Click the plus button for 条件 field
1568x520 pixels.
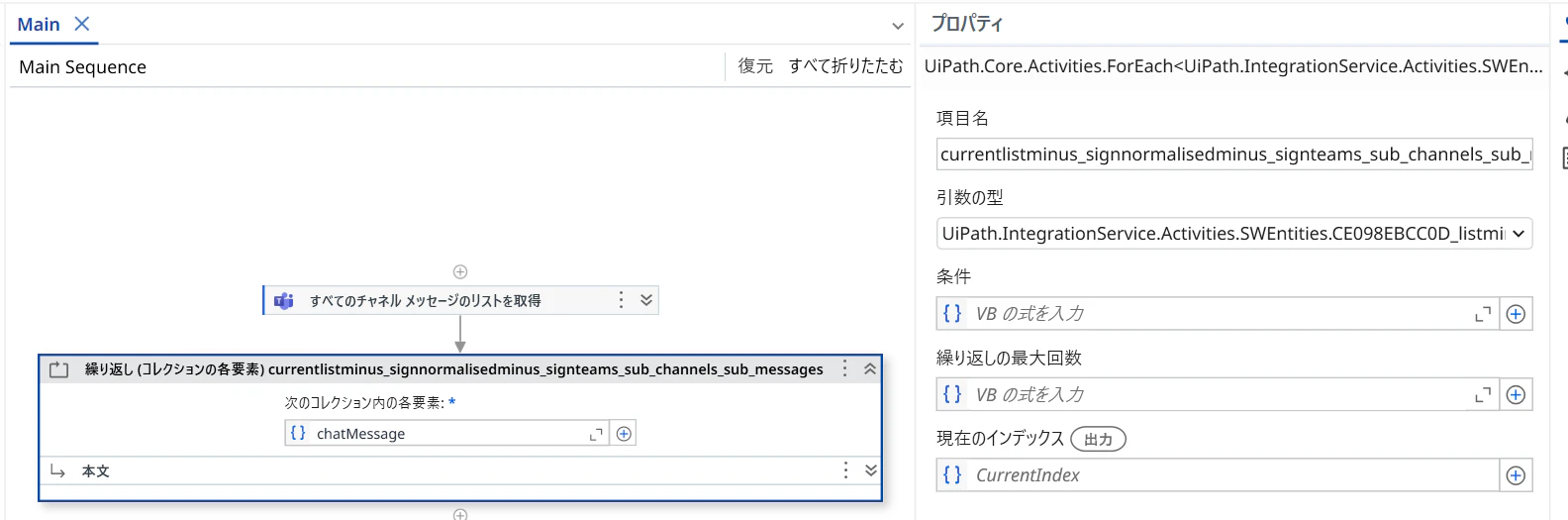(1516, 314)
